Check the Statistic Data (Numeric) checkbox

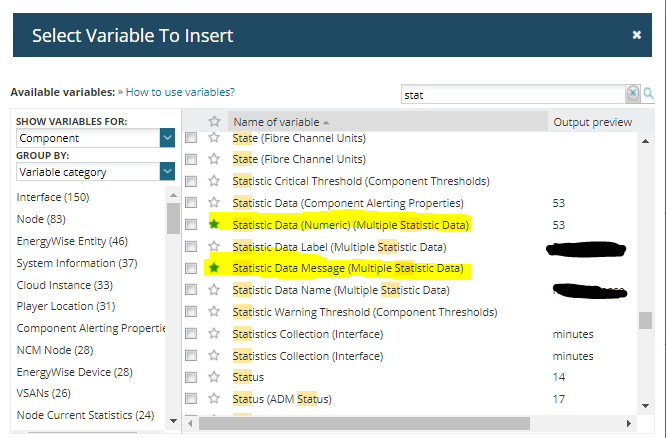pyautogui.click(x=191, y=225)
